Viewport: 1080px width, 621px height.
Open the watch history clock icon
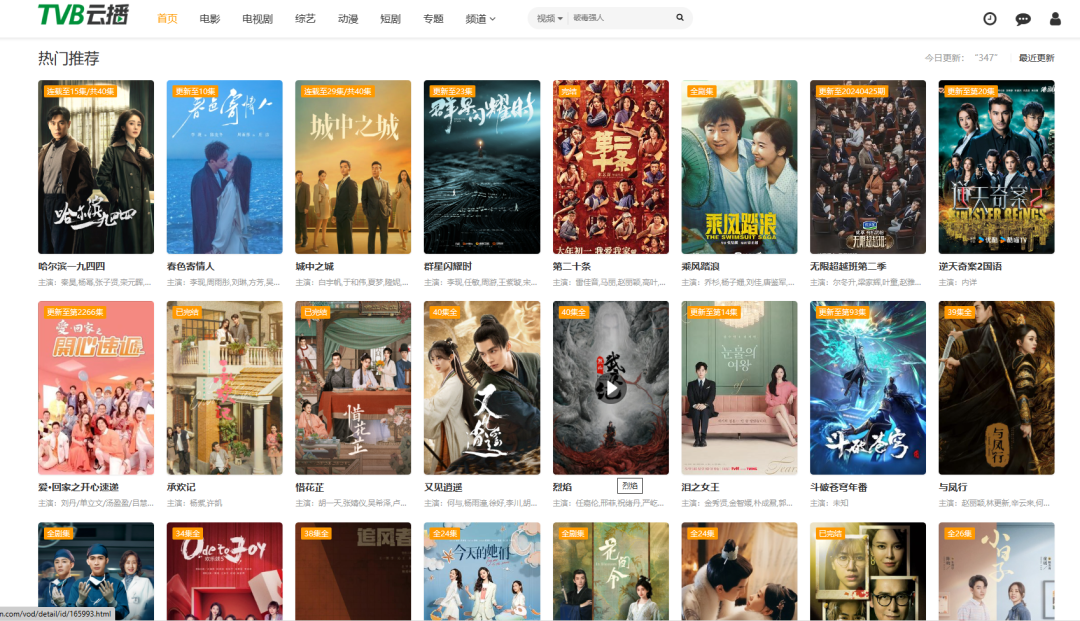click(990, 19)
